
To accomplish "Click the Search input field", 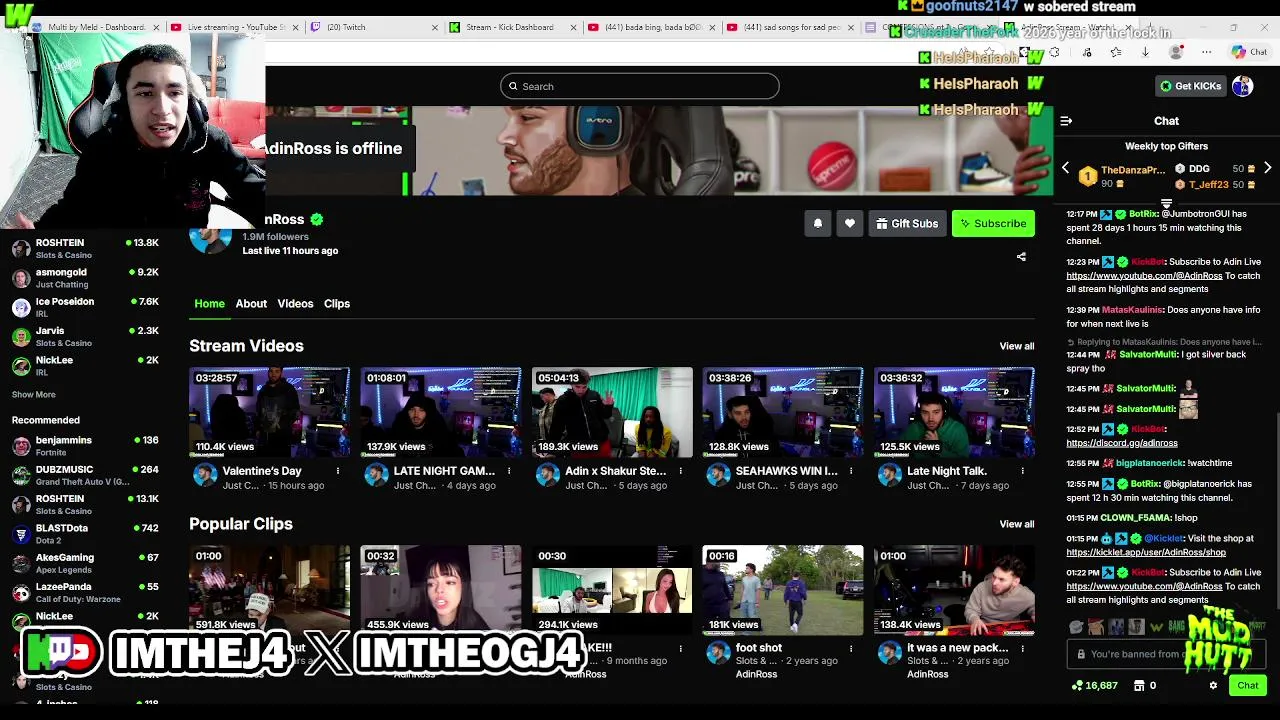I will (x=640, y=86).
